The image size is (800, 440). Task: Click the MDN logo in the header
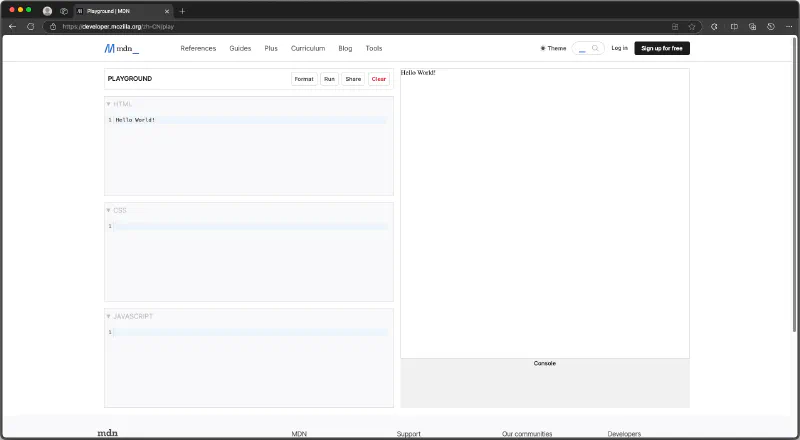(121, 48)
